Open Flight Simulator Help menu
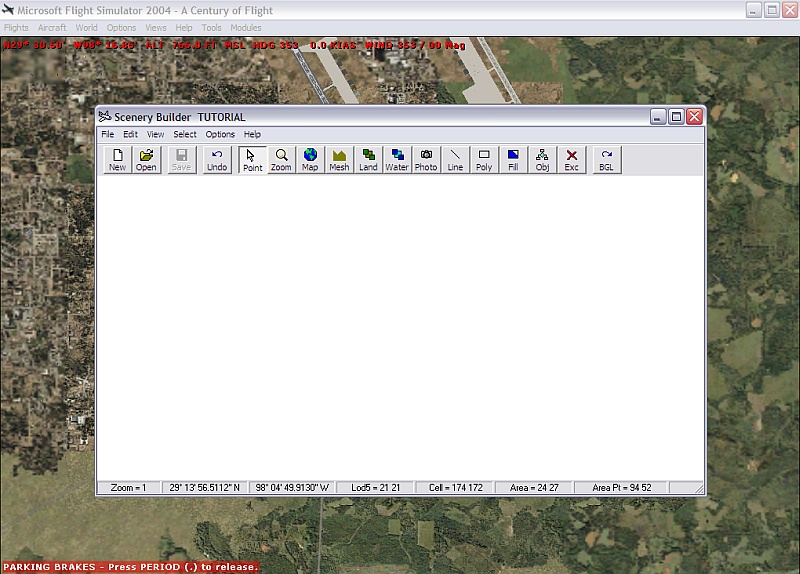800x574 pixels. 184,28
